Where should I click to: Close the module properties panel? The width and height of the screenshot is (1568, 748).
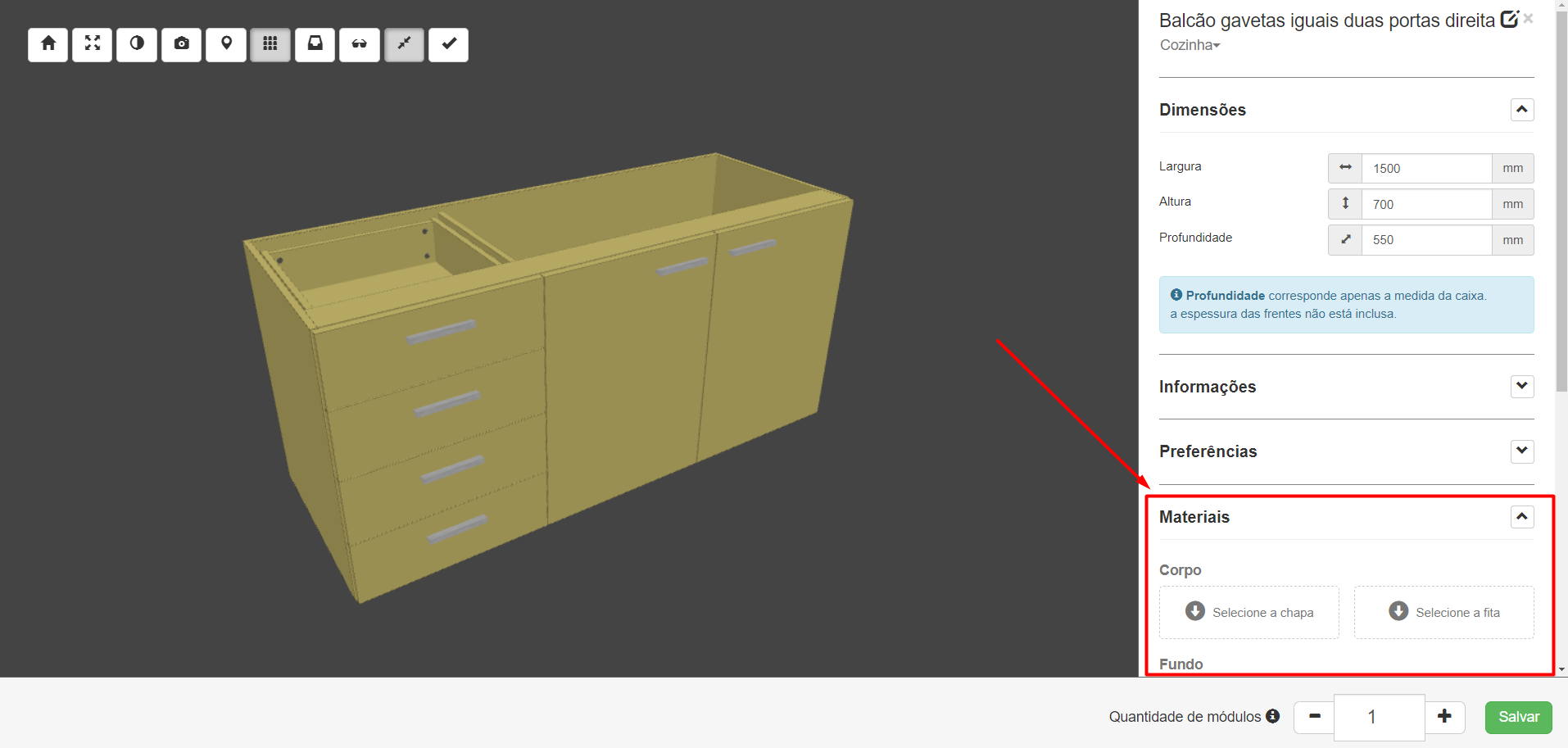point(1529,18)
